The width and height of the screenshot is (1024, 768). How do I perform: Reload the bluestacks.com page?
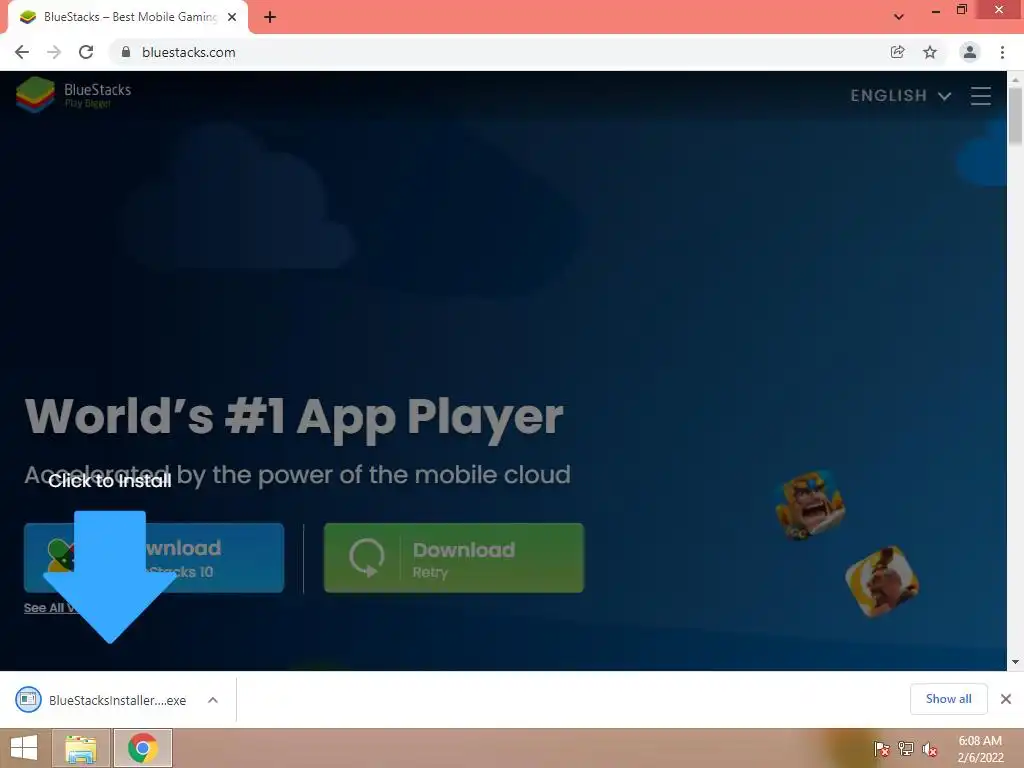(x=86, y=52)
